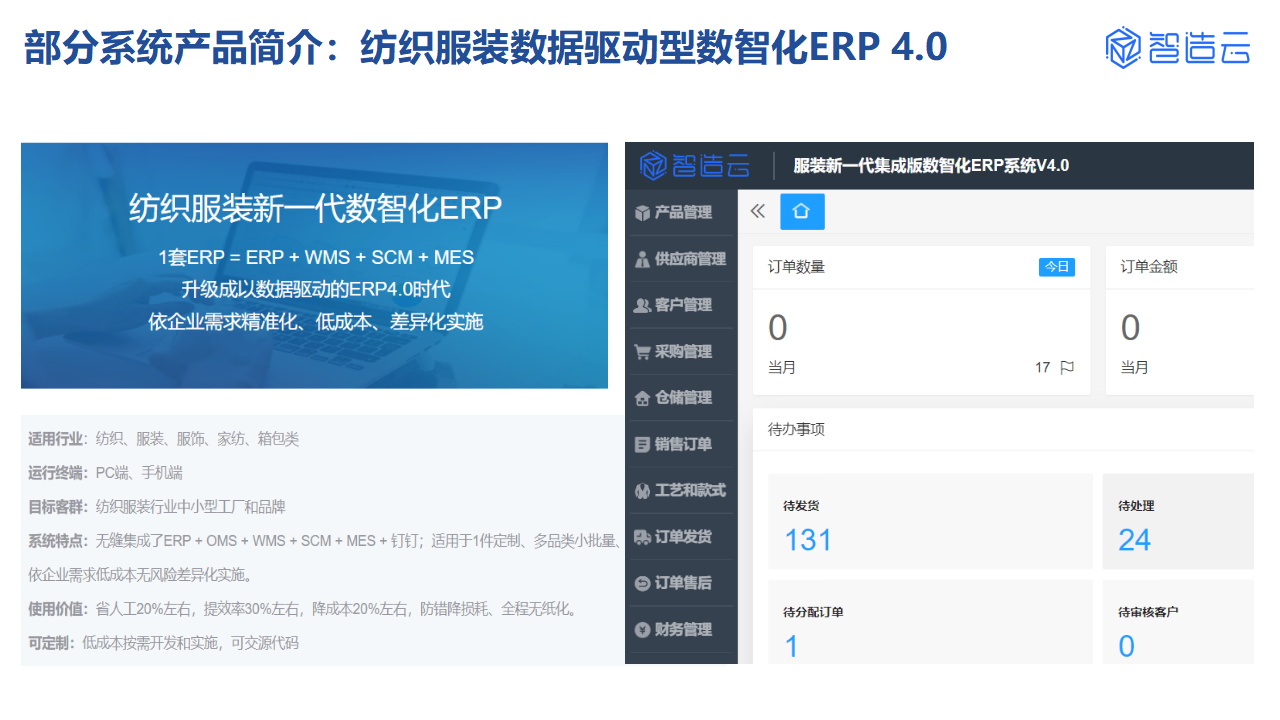Click the blue home tab icon
The image size is (1280, 720).
(802, 211)
